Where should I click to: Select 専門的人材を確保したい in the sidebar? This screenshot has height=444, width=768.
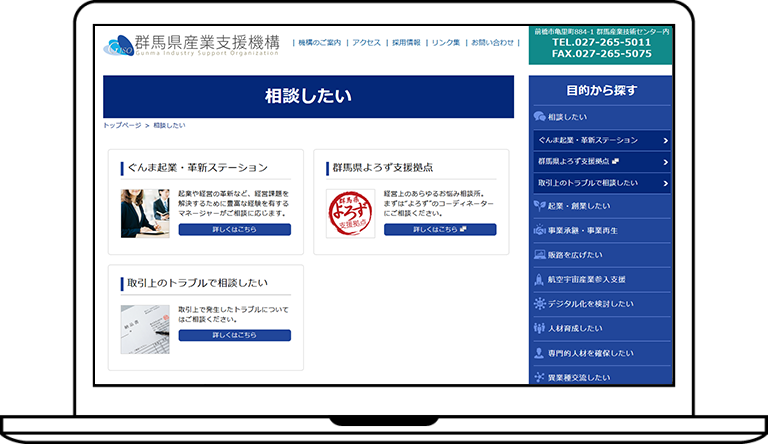[x=602, y=353]
